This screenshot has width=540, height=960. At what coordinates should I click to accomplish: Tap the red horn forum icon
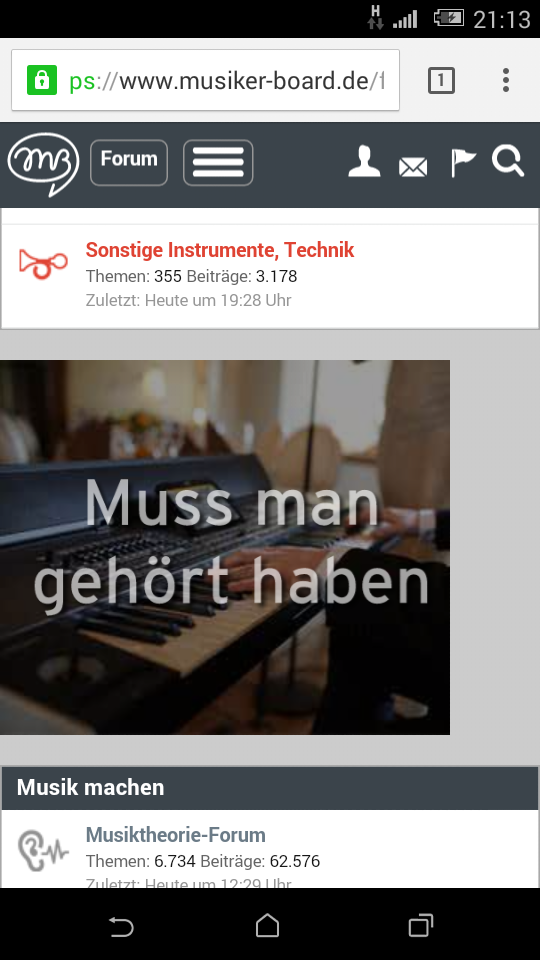pyautogui.click(x=43, y=264)
